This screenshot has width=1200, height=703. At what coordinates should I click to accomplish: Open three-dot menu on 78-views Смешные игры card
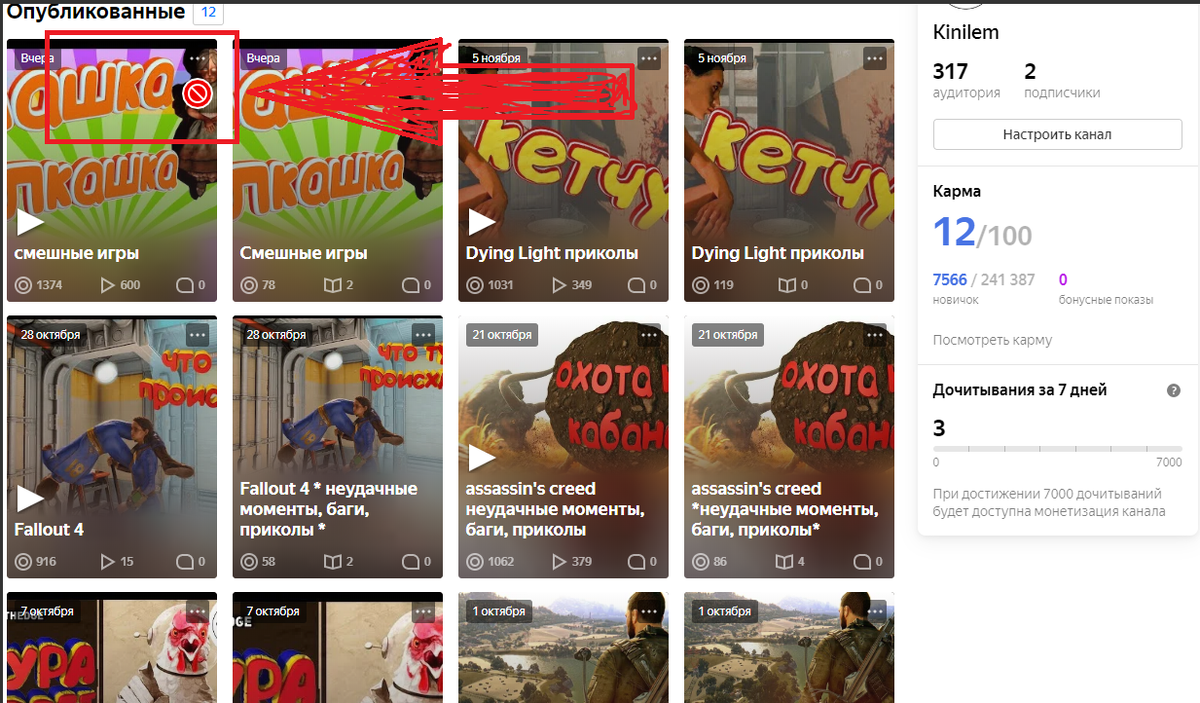pyautogui.click(x=423, y=59)
